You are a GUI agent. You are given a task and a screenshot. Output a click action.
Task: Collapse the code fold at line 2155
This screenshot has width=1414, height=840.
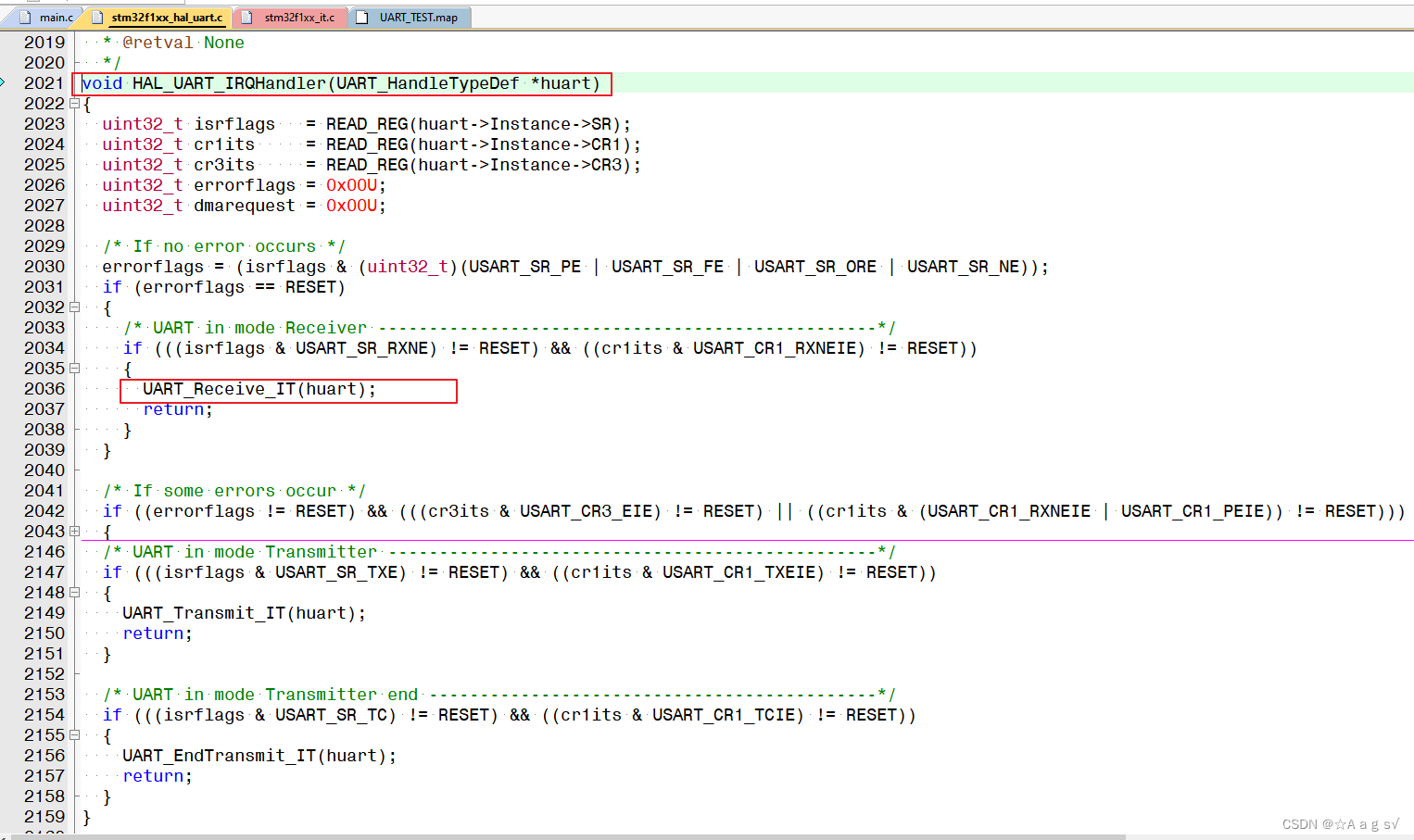click(75, 735)
